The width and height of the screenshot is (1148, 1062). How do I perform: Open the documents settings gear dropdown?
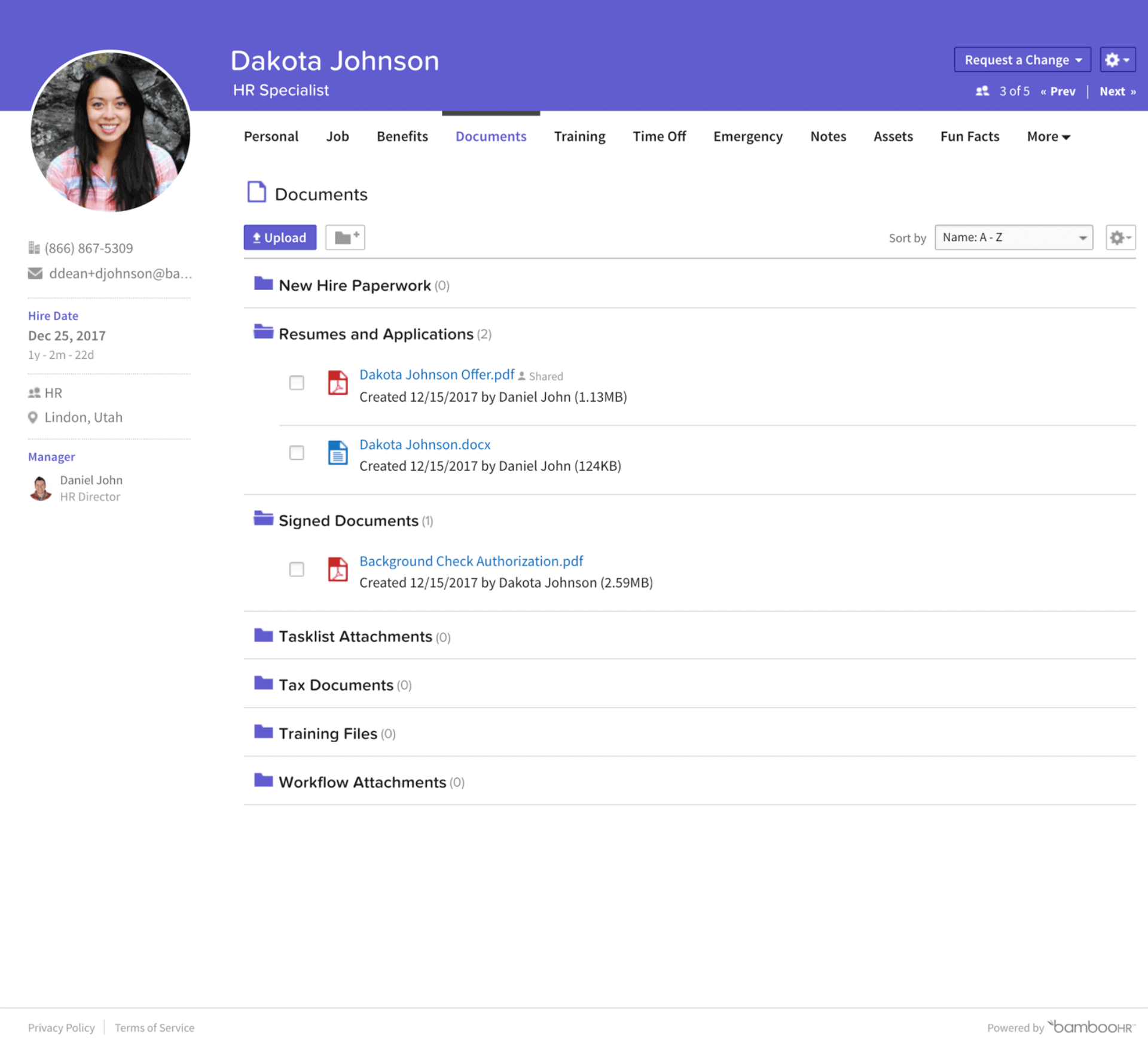(x=1120, y=237)
